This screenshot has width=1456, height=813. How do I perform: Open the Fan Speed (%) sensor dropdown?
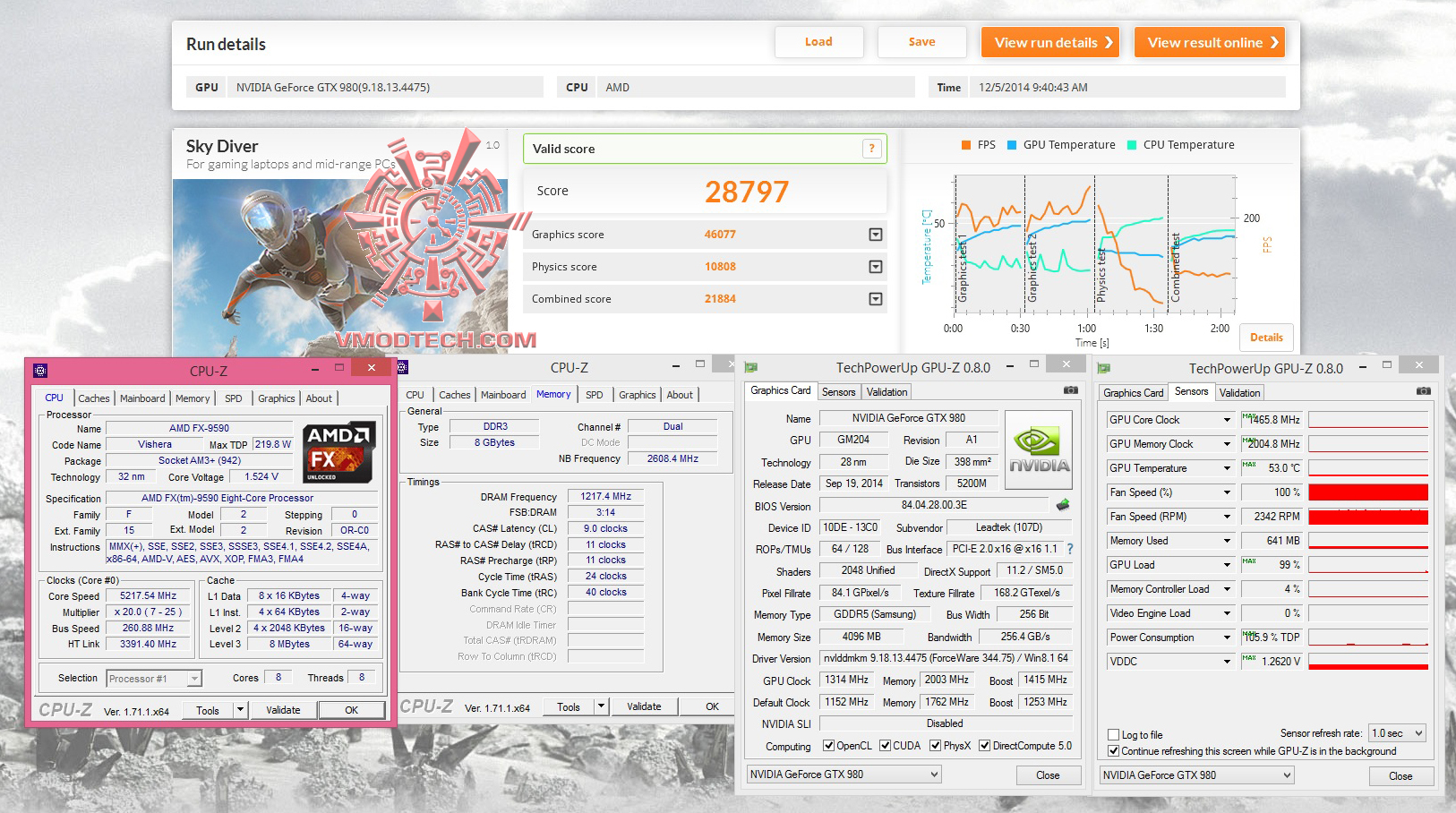coord(1227,492)
